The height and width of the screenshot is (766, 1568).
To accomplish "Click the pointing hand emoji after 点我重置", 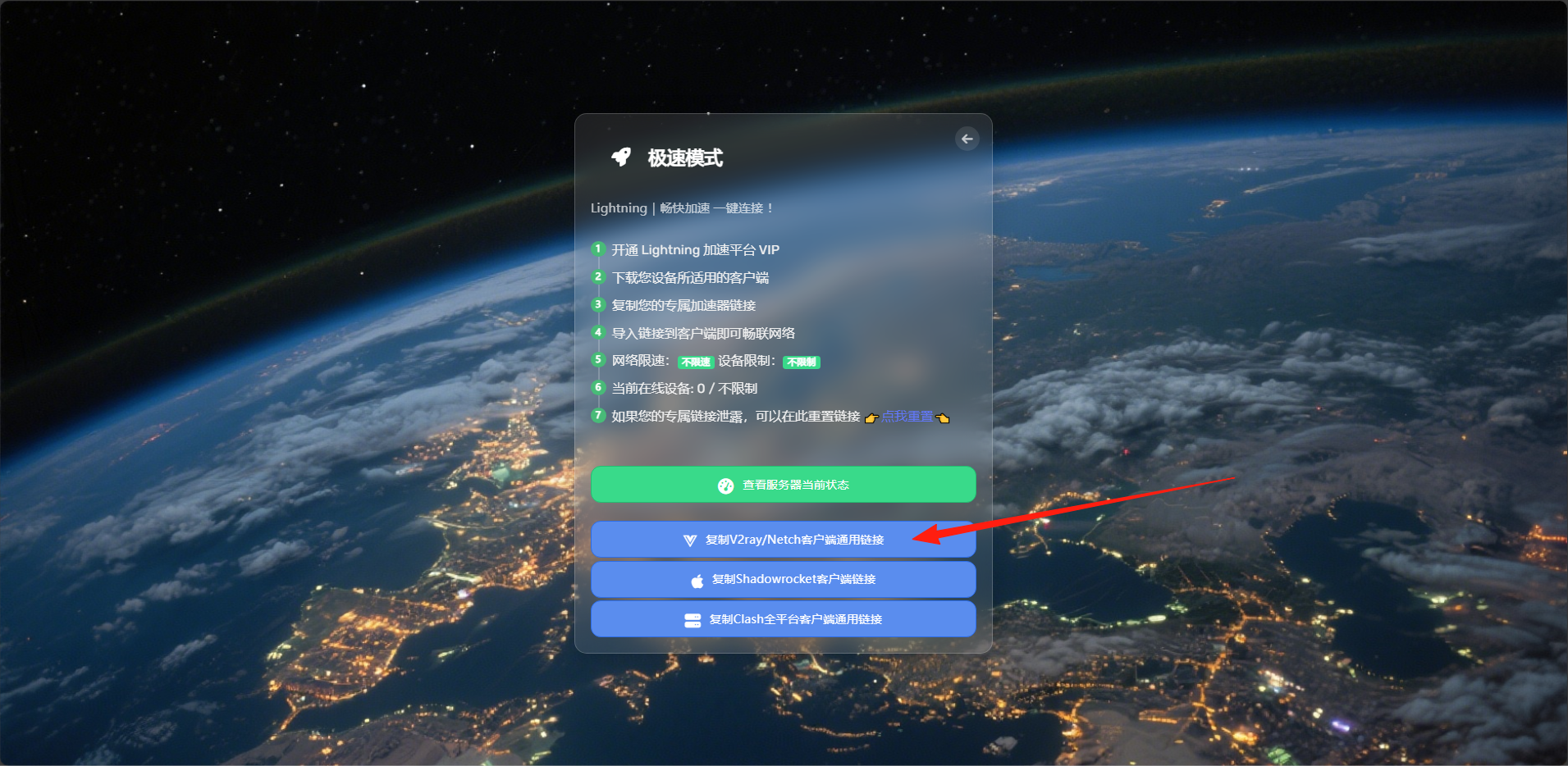I will coord(943,418).
